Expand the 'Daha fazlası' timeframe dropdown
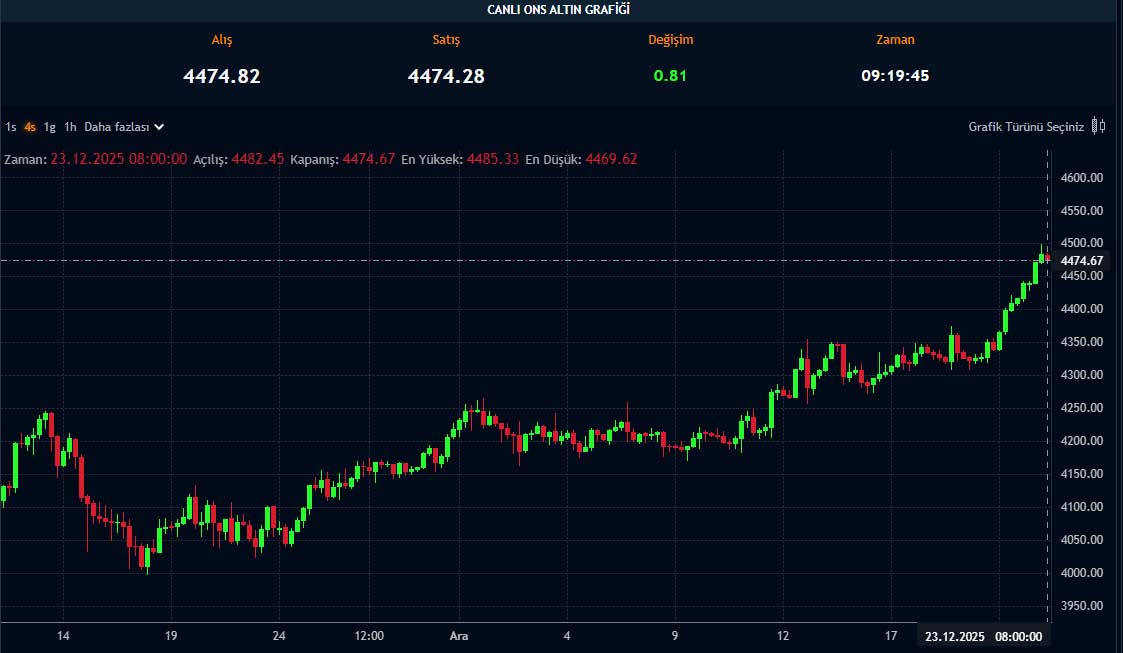Screen dimensions: 1123x653 [124, 127]
